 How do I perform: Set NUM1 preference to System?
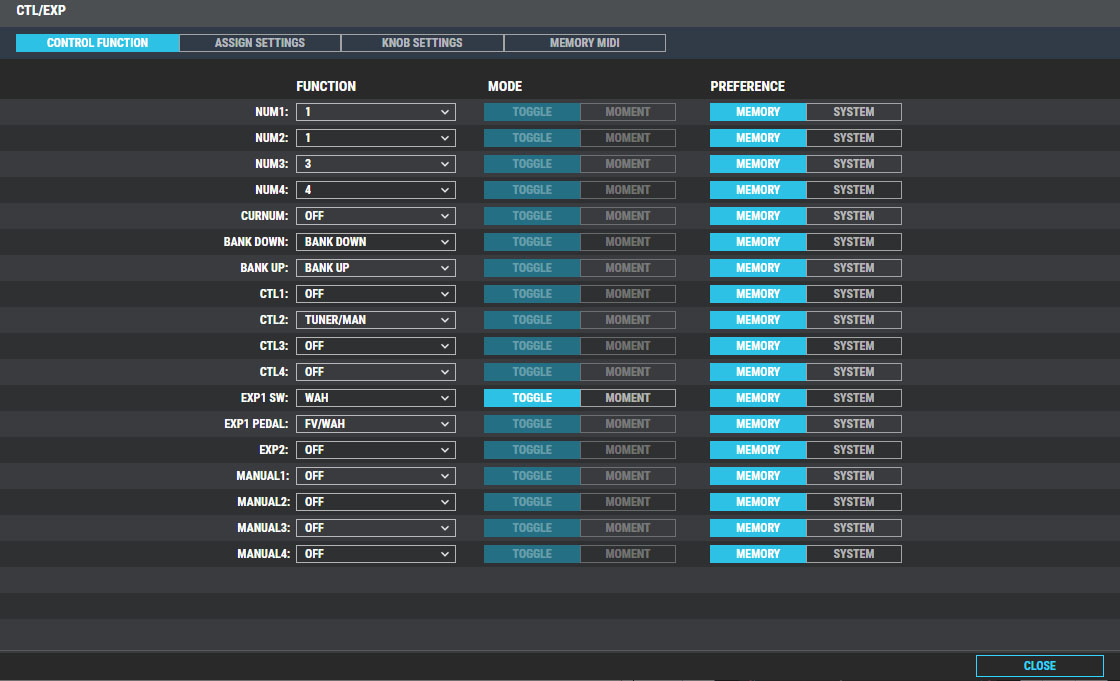pos(854,112)
